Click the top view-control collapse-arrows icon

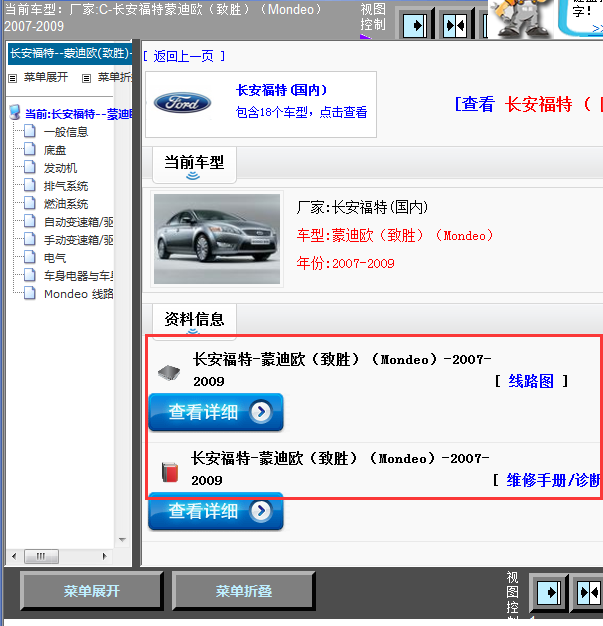coord(455,26)
